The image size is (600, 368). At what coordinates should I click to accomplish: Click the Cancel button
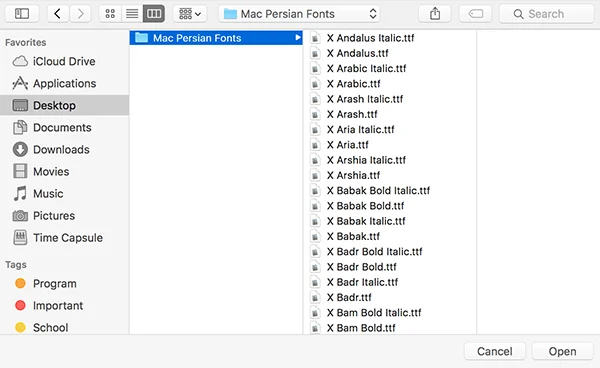click(x=494, y=352)
